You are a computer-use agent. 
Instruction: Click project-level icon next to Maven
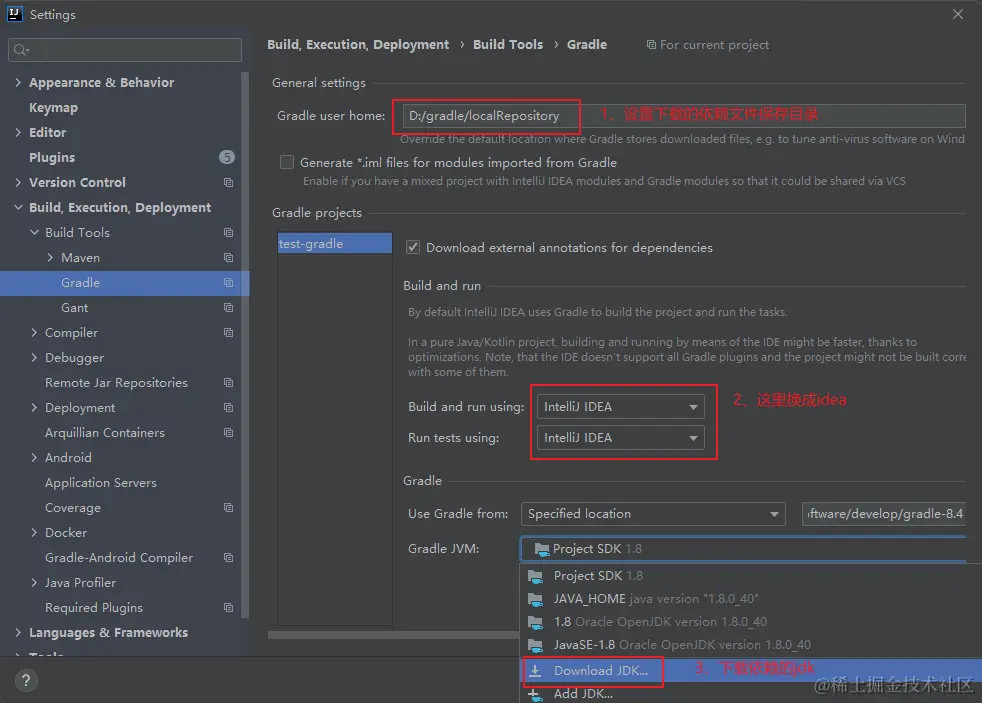(229, 257)
